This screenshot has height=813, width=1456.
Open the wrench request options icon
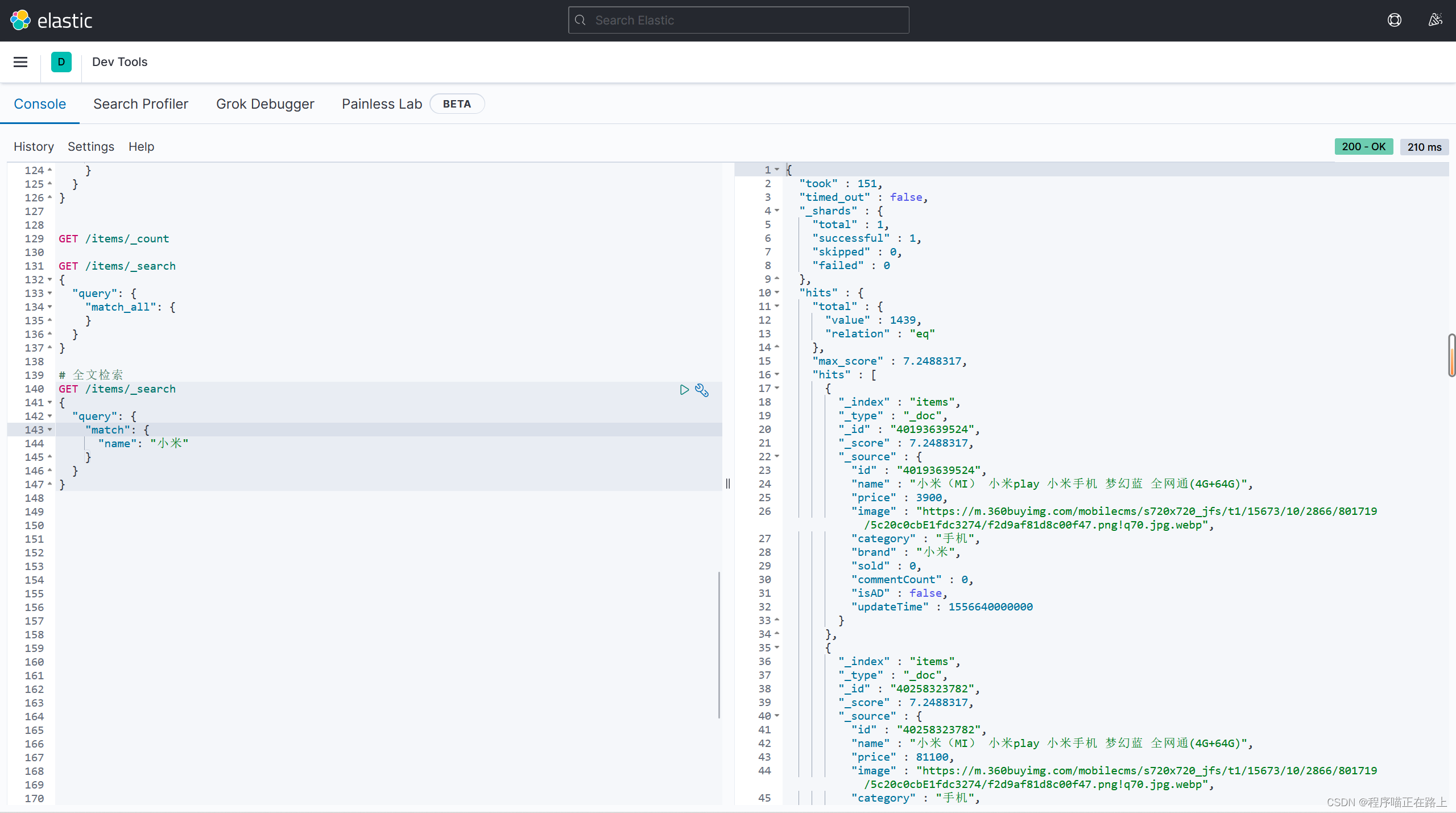(x=702, y=390)
